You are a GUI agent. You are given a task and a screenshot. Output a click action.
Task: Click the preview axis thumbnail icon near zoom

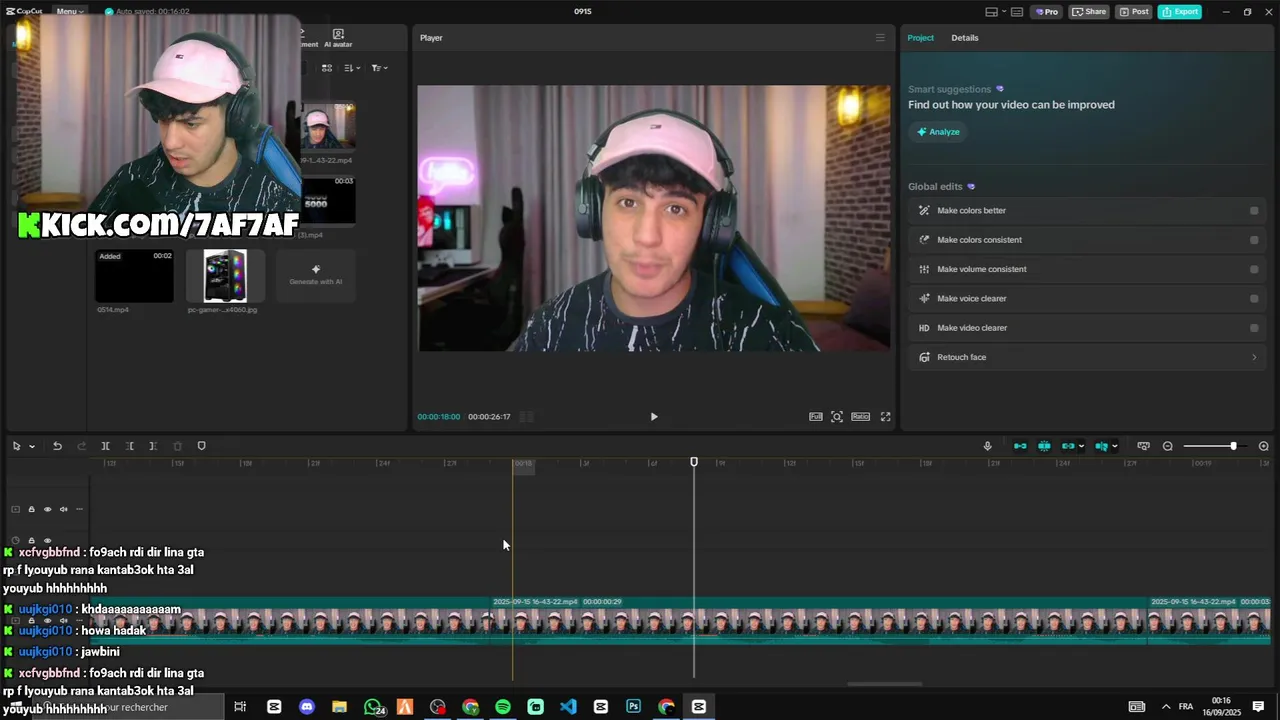1143,446
